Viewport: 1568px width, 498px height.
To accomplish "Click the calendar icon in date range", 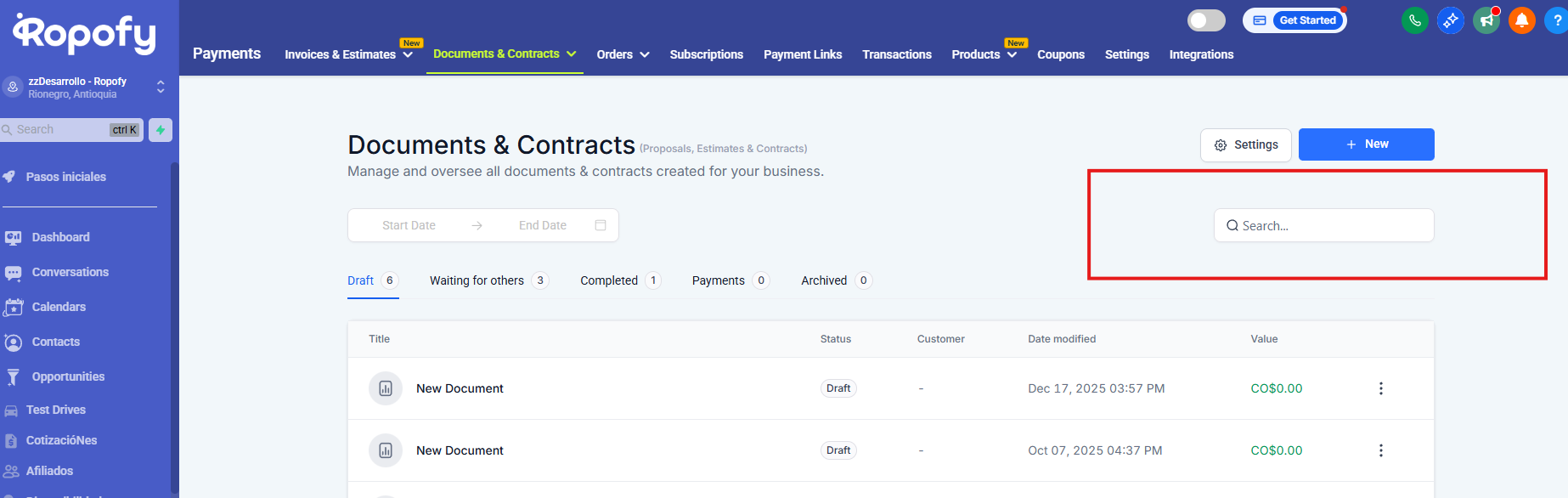I will tap(601, 225).
